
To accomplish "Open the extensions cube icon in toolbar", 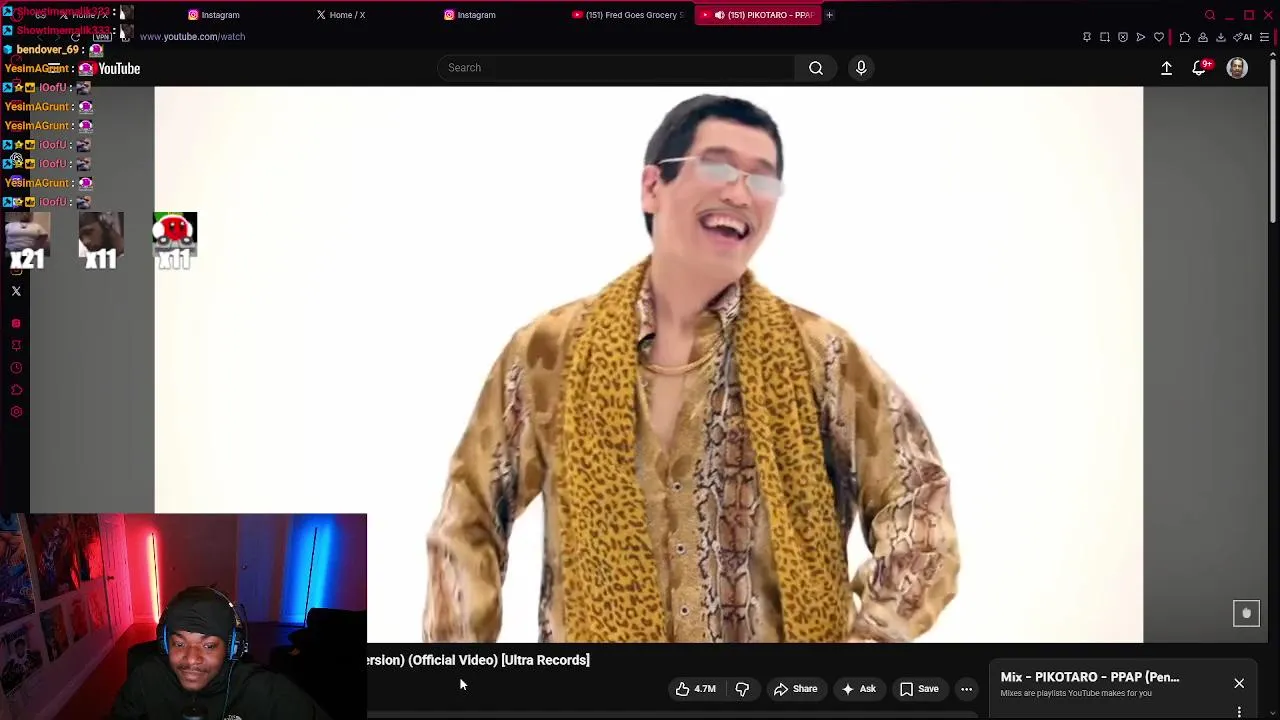I will coord(1185,37).
